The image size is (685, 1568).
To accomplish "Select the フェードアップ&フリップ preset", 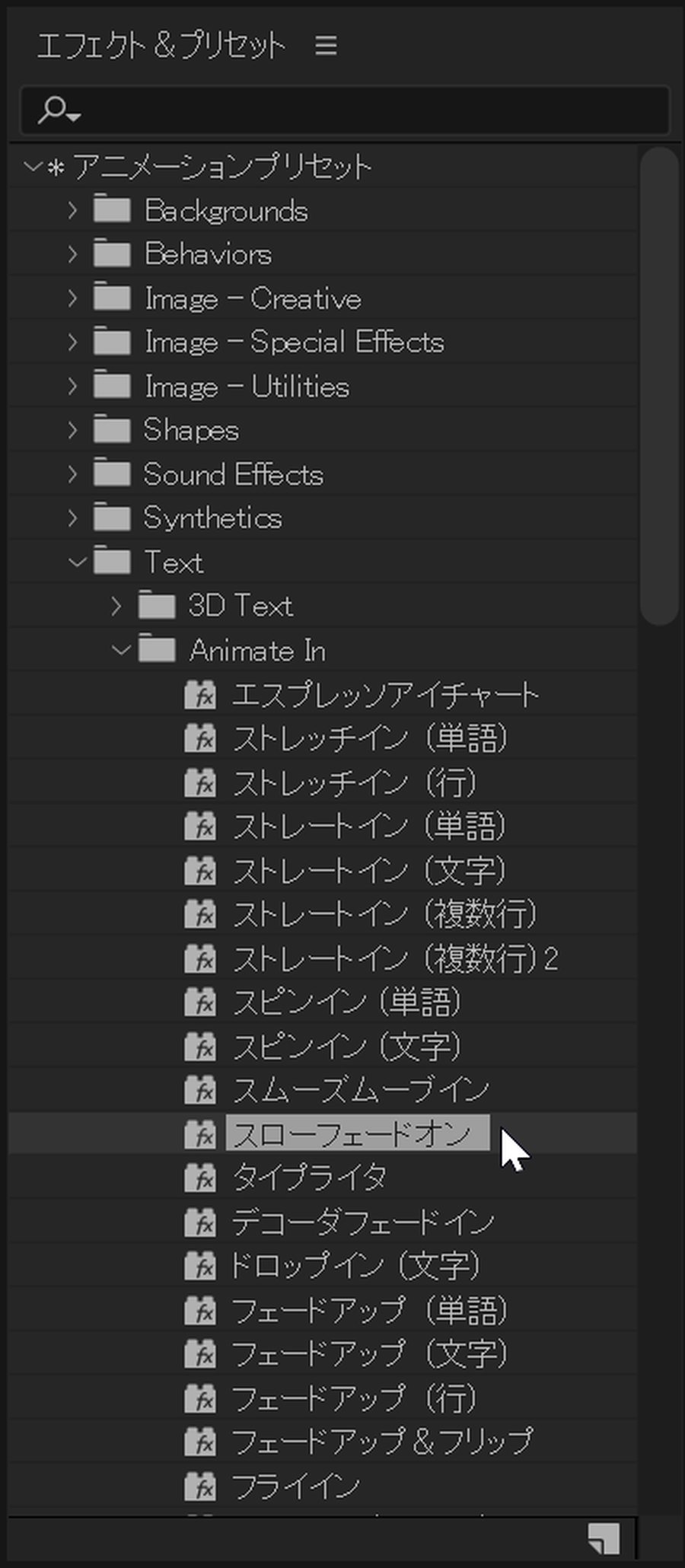I will pos(382,1442).
